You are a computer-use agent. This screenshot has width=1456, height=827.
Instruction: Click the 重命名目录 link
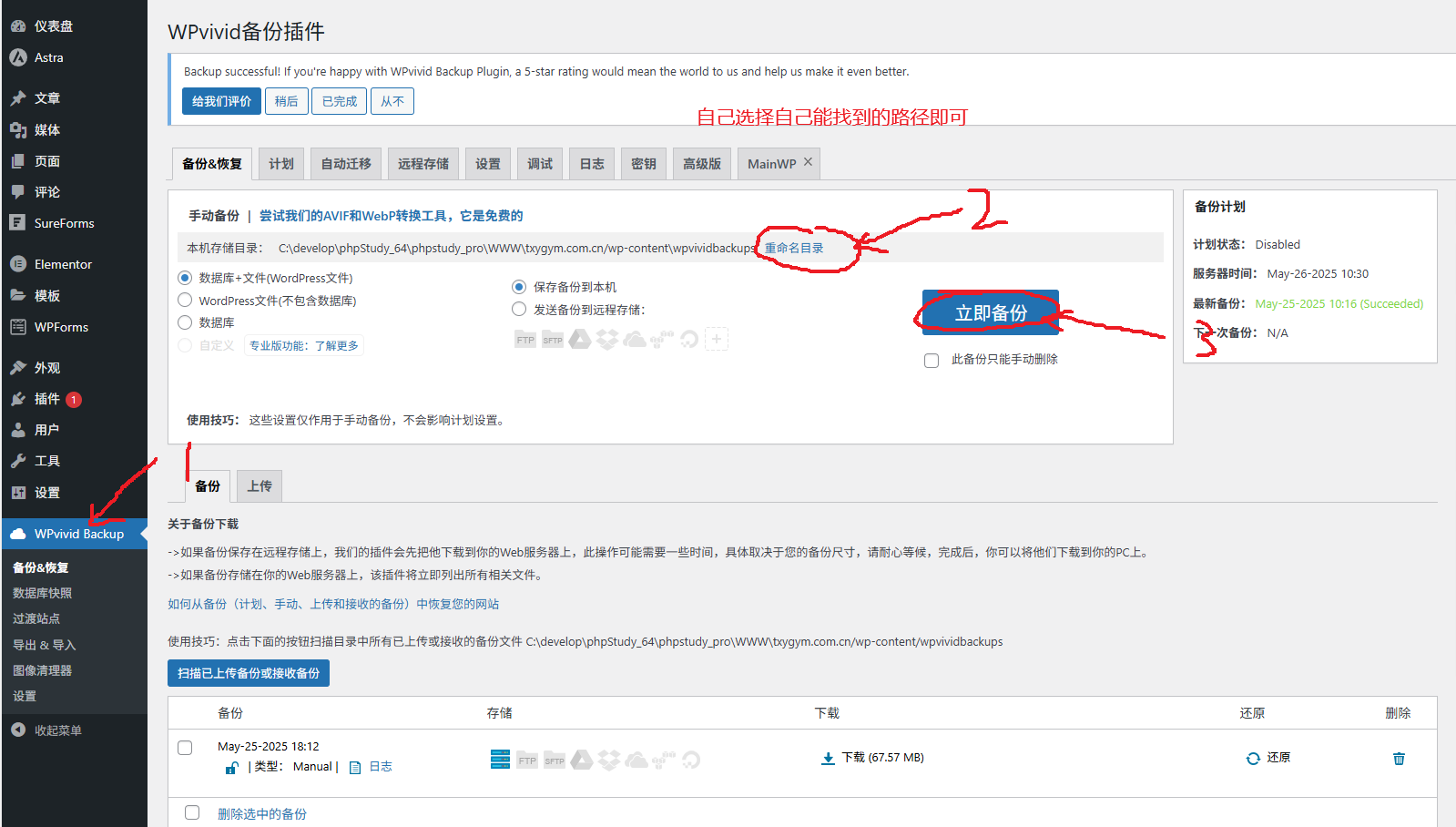[x=794, y=248]
